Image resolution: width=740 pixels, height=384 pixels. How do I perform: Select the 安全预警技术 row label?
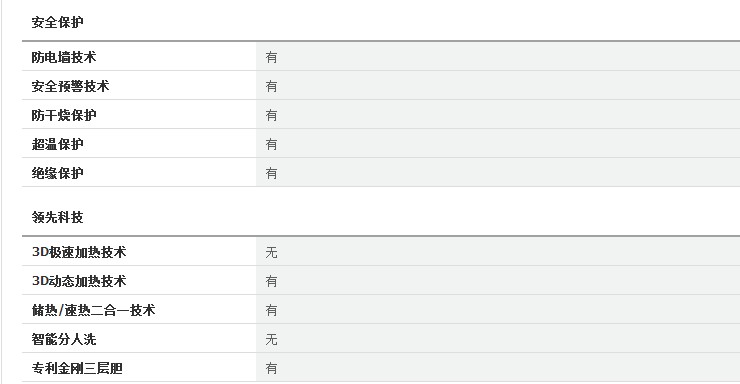[70, 86]
